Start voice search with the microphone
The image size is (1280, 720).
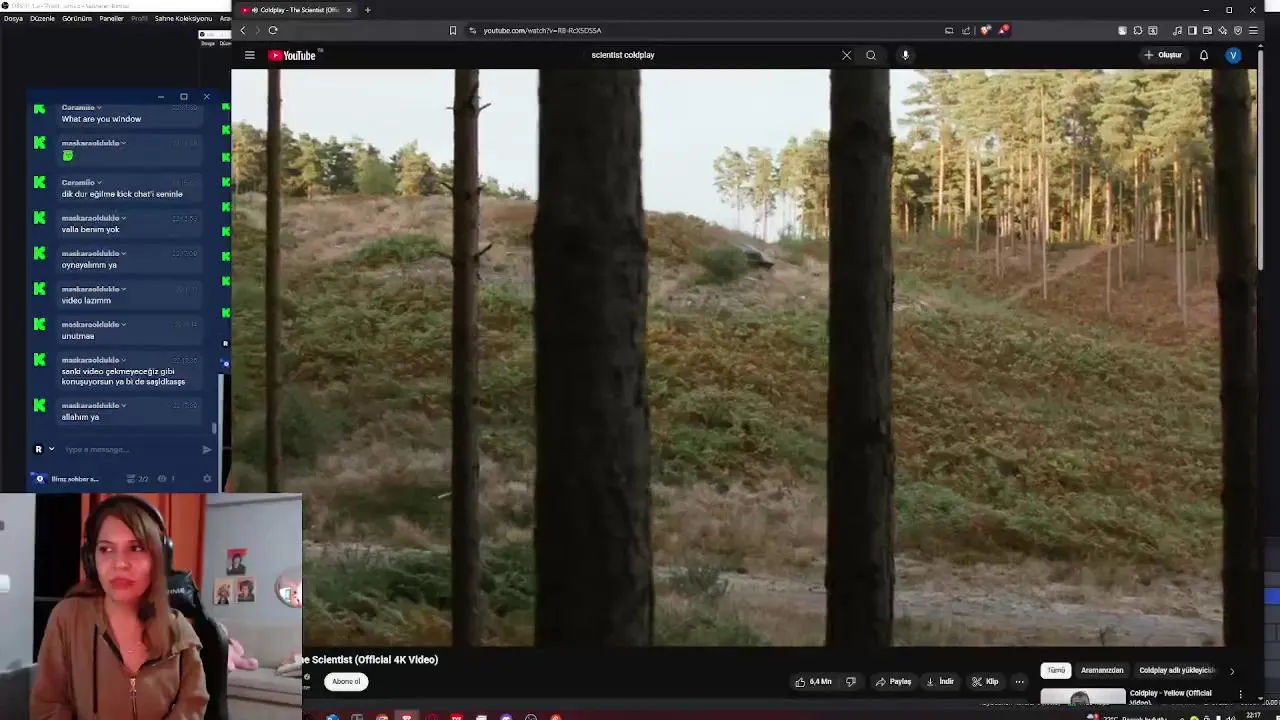tap(905, 55)
